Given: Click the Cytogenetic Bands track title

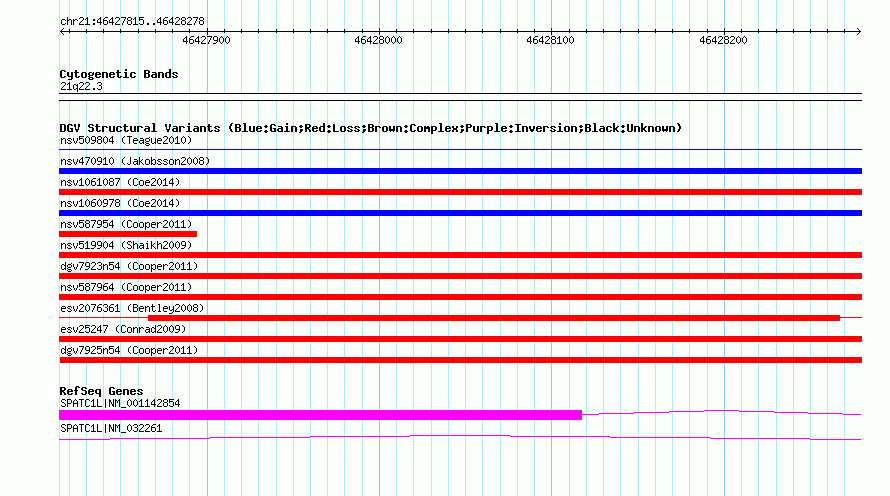Looking at the screenshot, I should pos(119,74).
